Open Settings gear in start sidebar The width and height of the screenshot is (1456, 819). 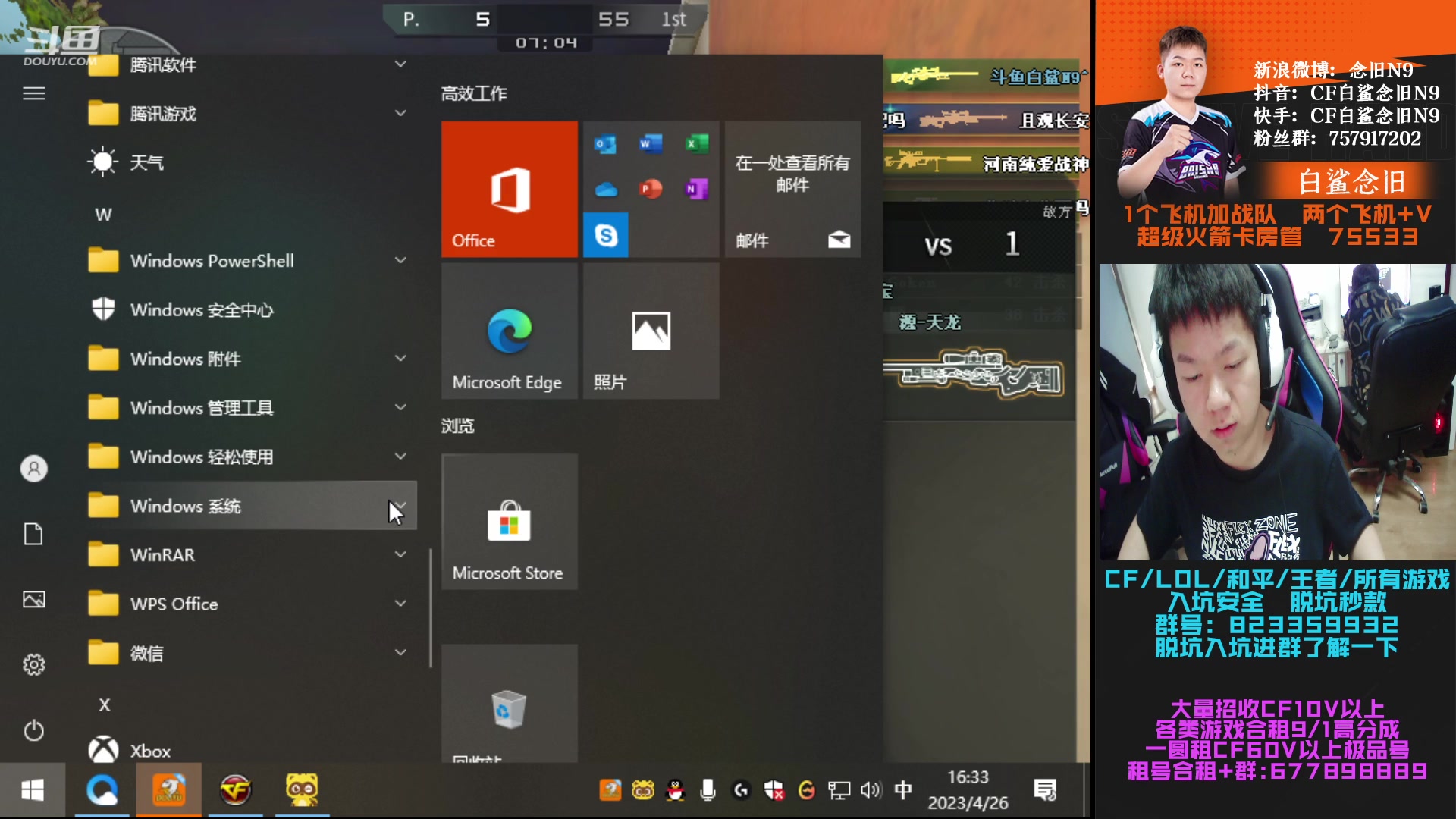(x=33, y=665)
